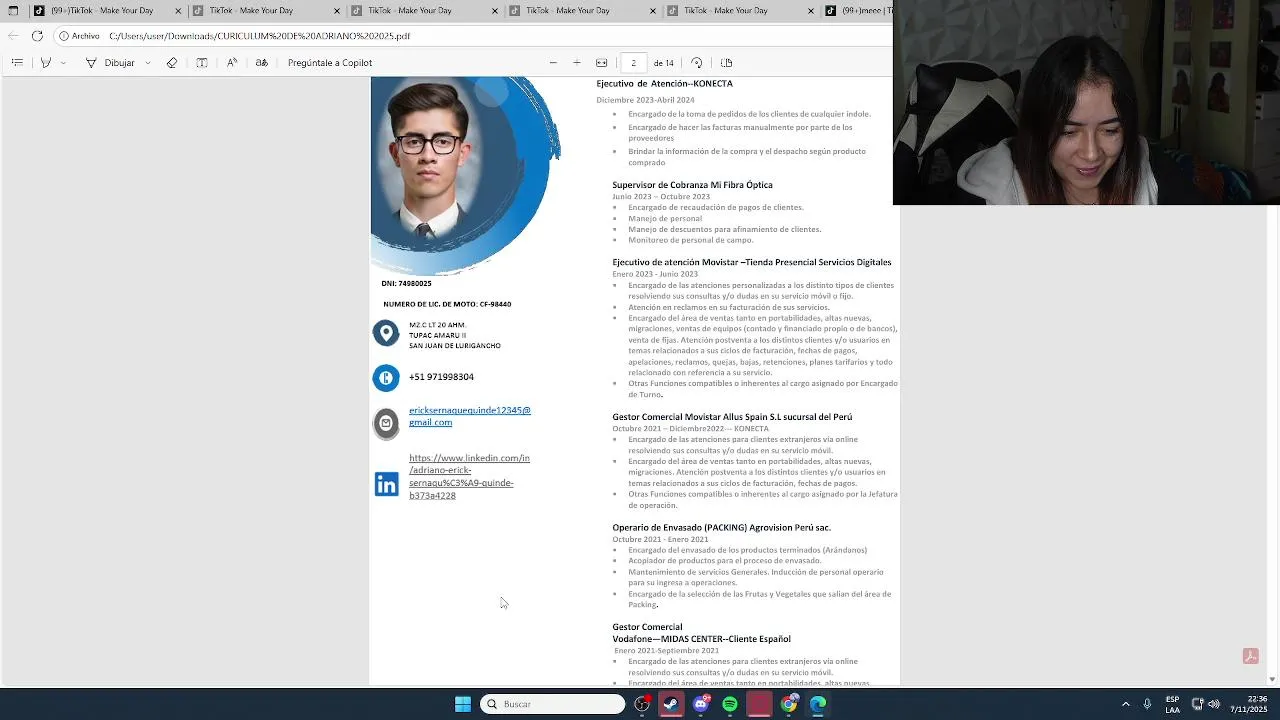This screenshot has height=720, width=1280.
Task: Open the translate icon in PDF toolbar
Action: coord(262,62)
